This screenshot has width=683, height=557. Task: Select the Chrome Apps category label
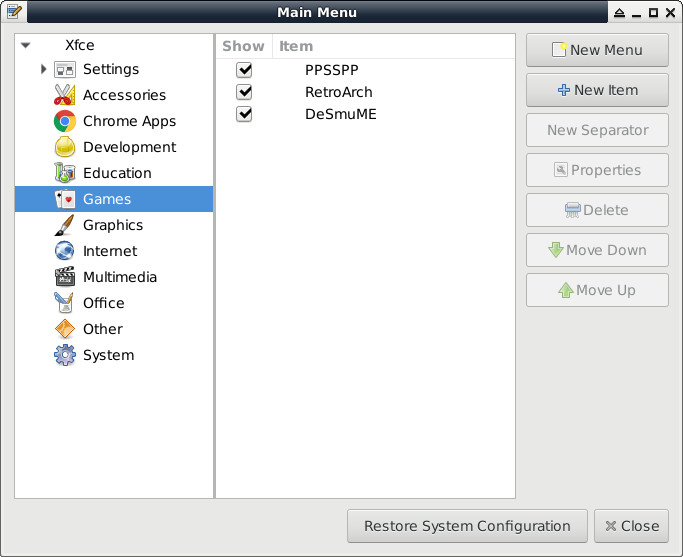tap(129, 121)
